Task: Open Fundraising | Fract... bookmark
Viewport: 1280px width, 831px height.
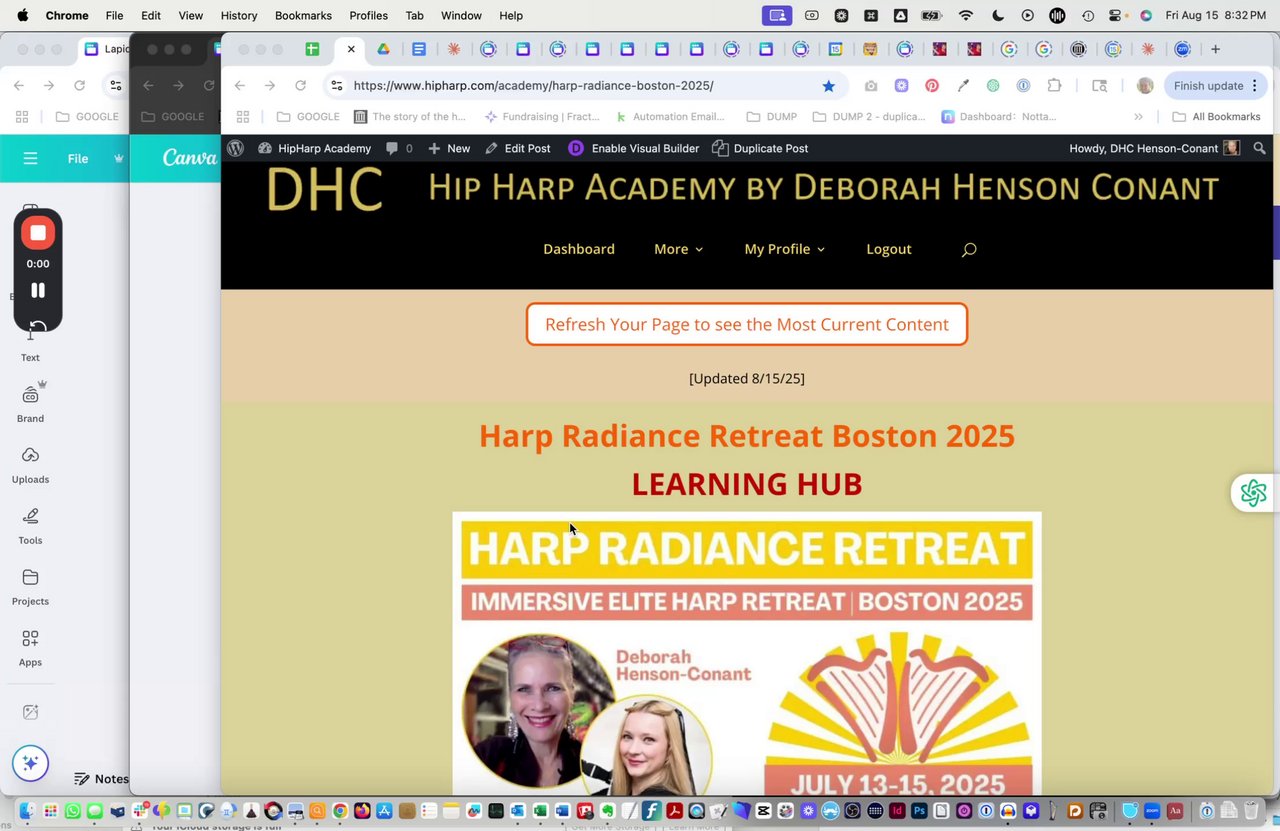Action: point(541,117)
